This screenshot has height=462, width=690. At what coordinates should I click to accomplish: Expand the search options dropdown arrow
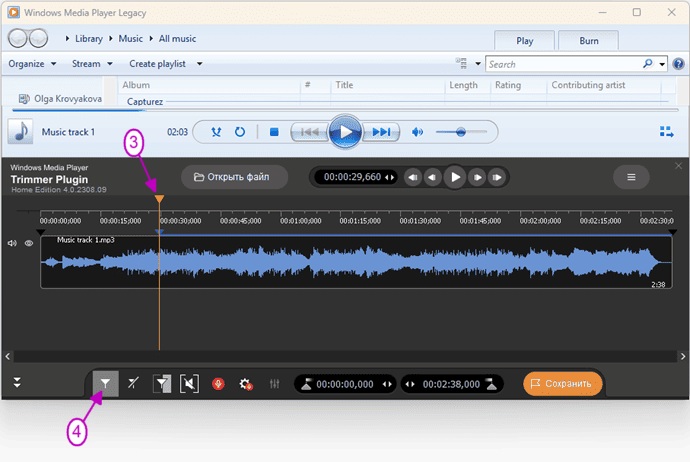point(662,64)
